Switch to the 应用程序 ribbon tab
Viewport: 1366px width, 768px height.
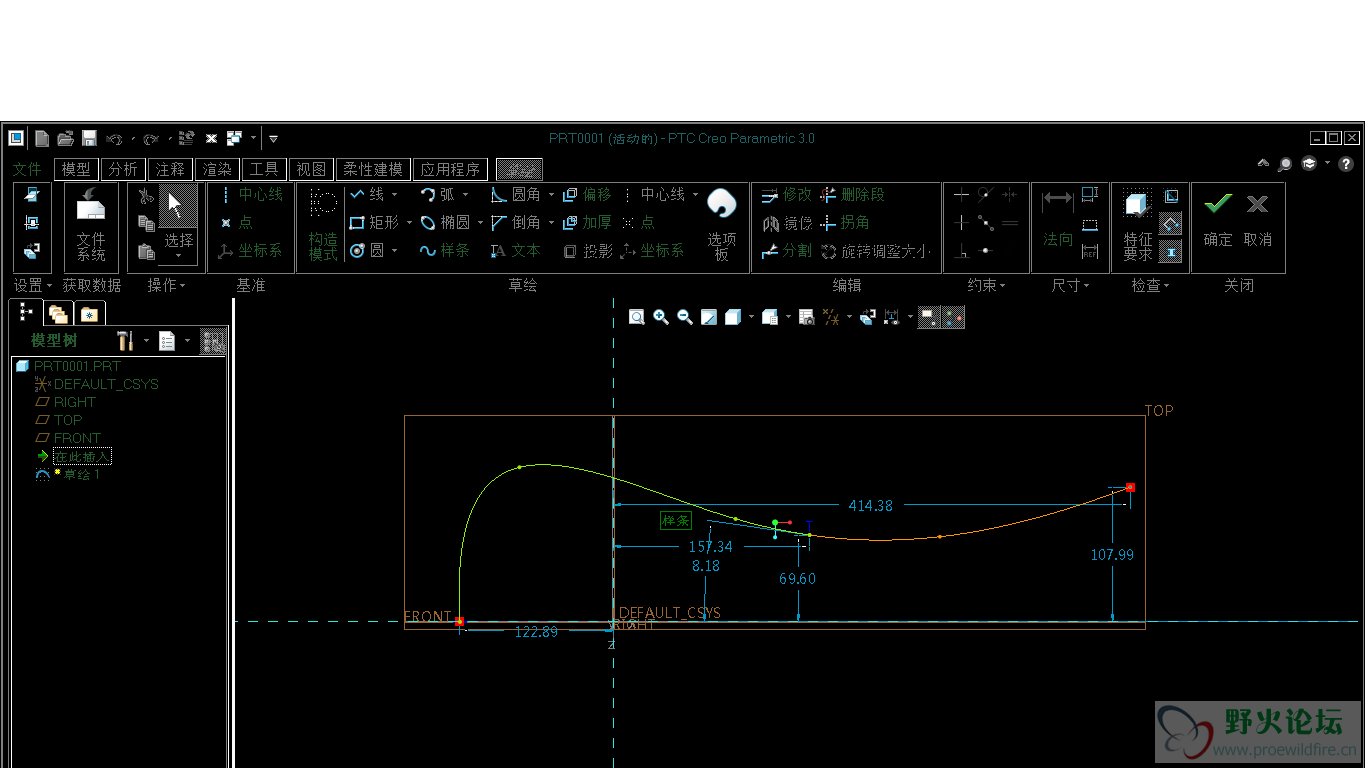click(x=451, y=169)
